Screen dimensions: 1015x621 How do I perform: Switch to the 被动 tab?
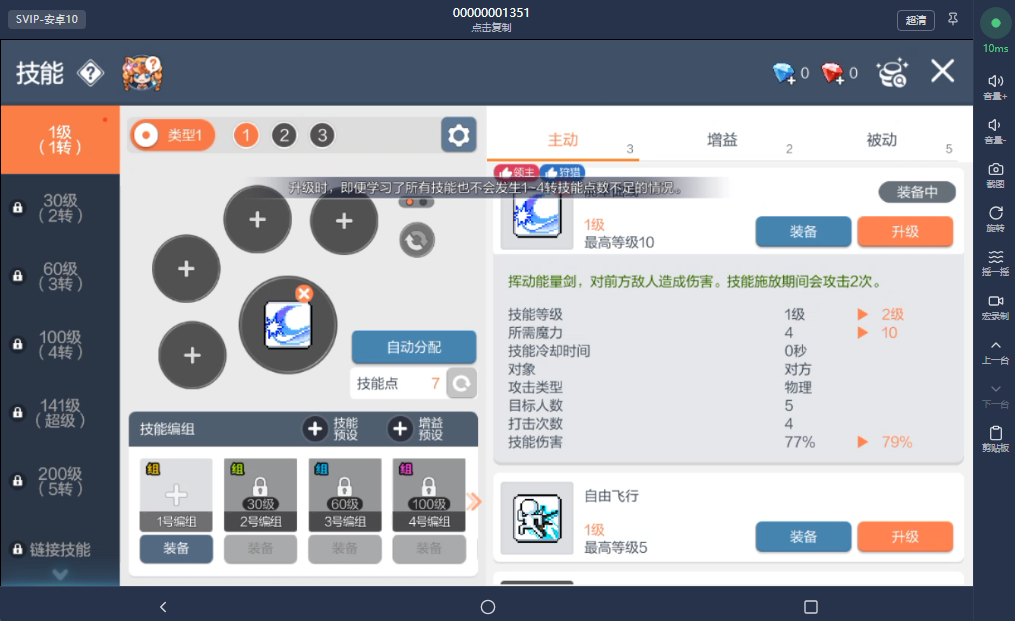pos(882,140)
